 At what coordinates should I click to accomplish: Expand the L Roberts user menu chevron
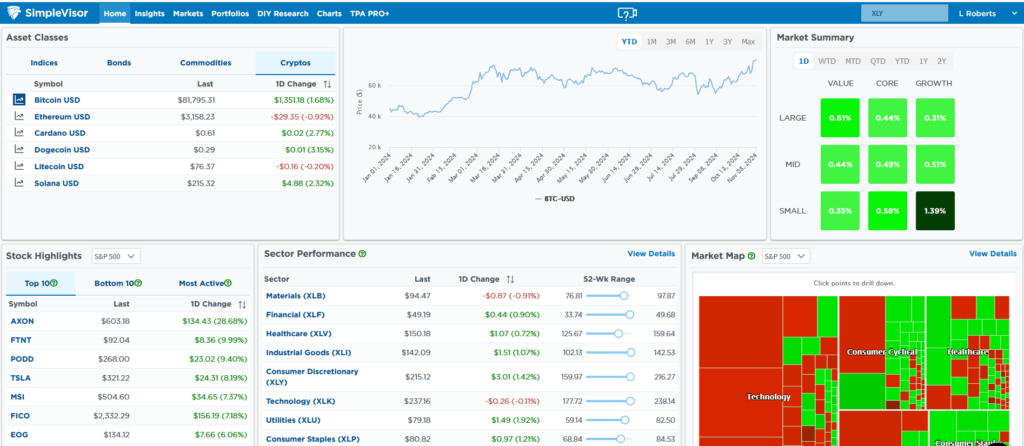1013,14
